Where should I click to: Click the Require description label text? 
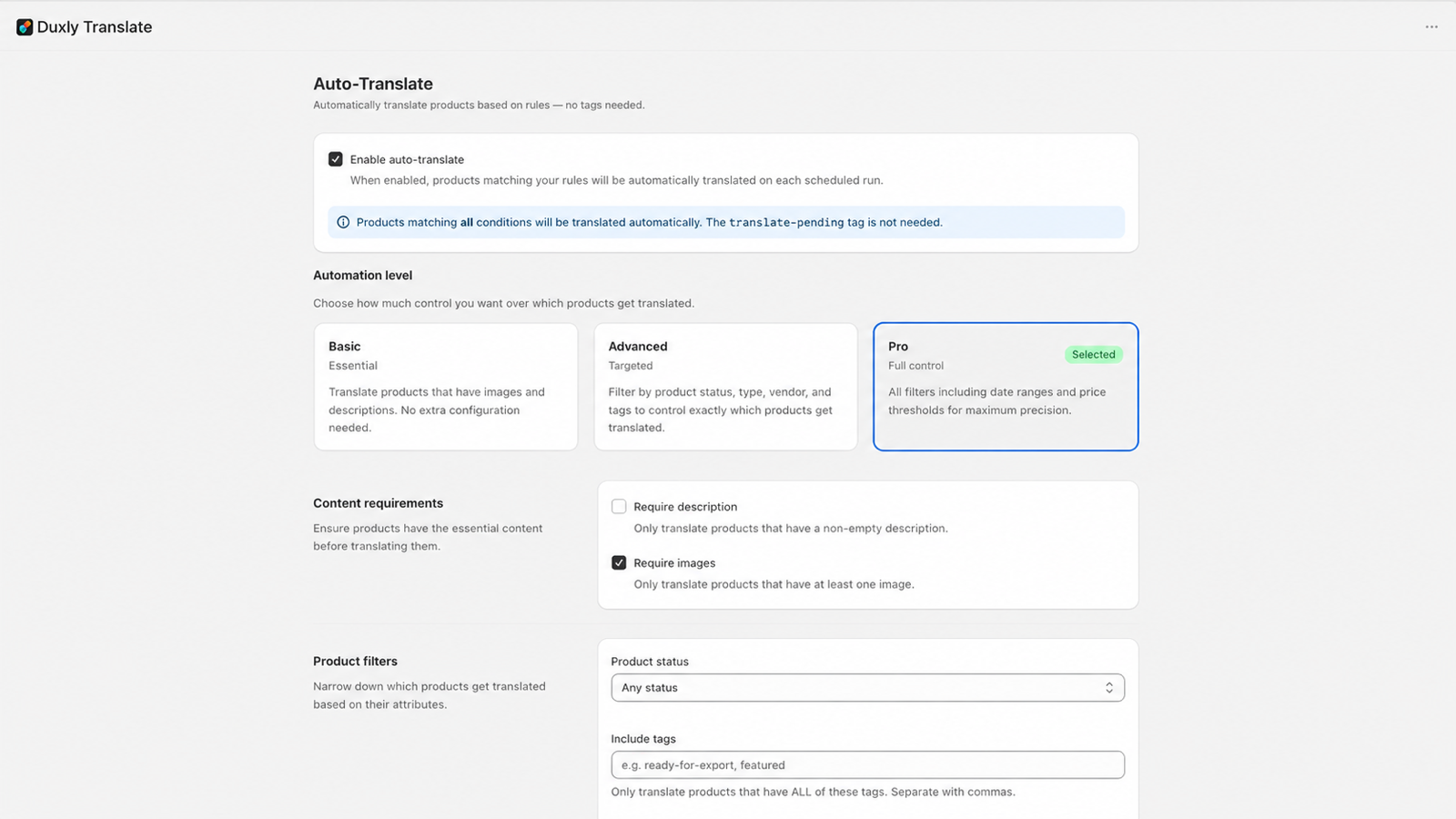click(x=685, y=507)
